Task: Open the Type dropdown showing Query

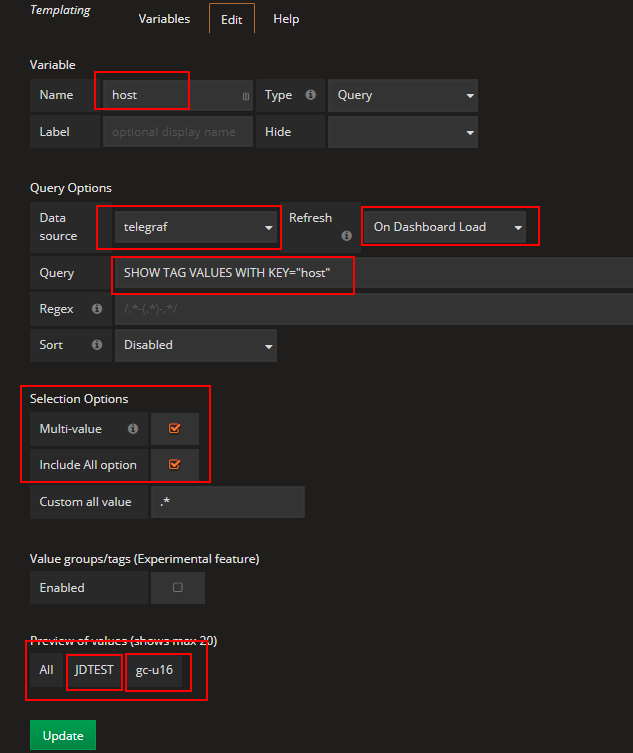Action: click(402, 95)
